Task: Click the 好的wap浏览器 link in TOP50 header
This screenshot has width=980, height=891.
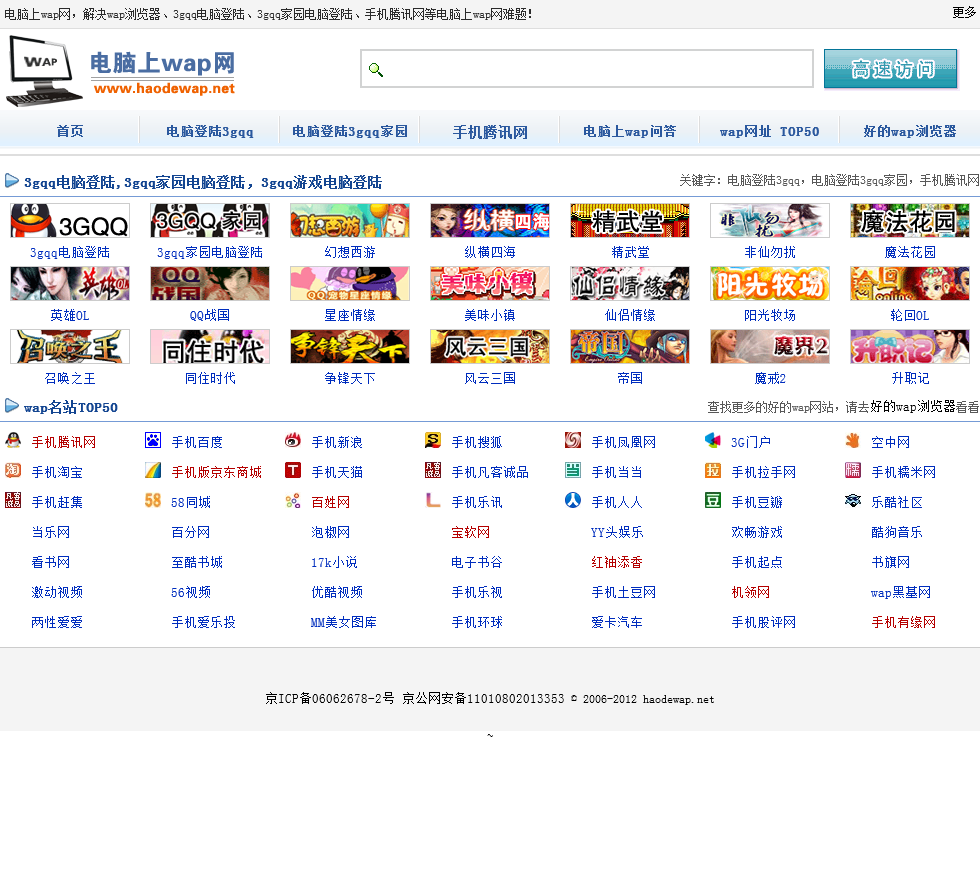Action: (913, 407)
